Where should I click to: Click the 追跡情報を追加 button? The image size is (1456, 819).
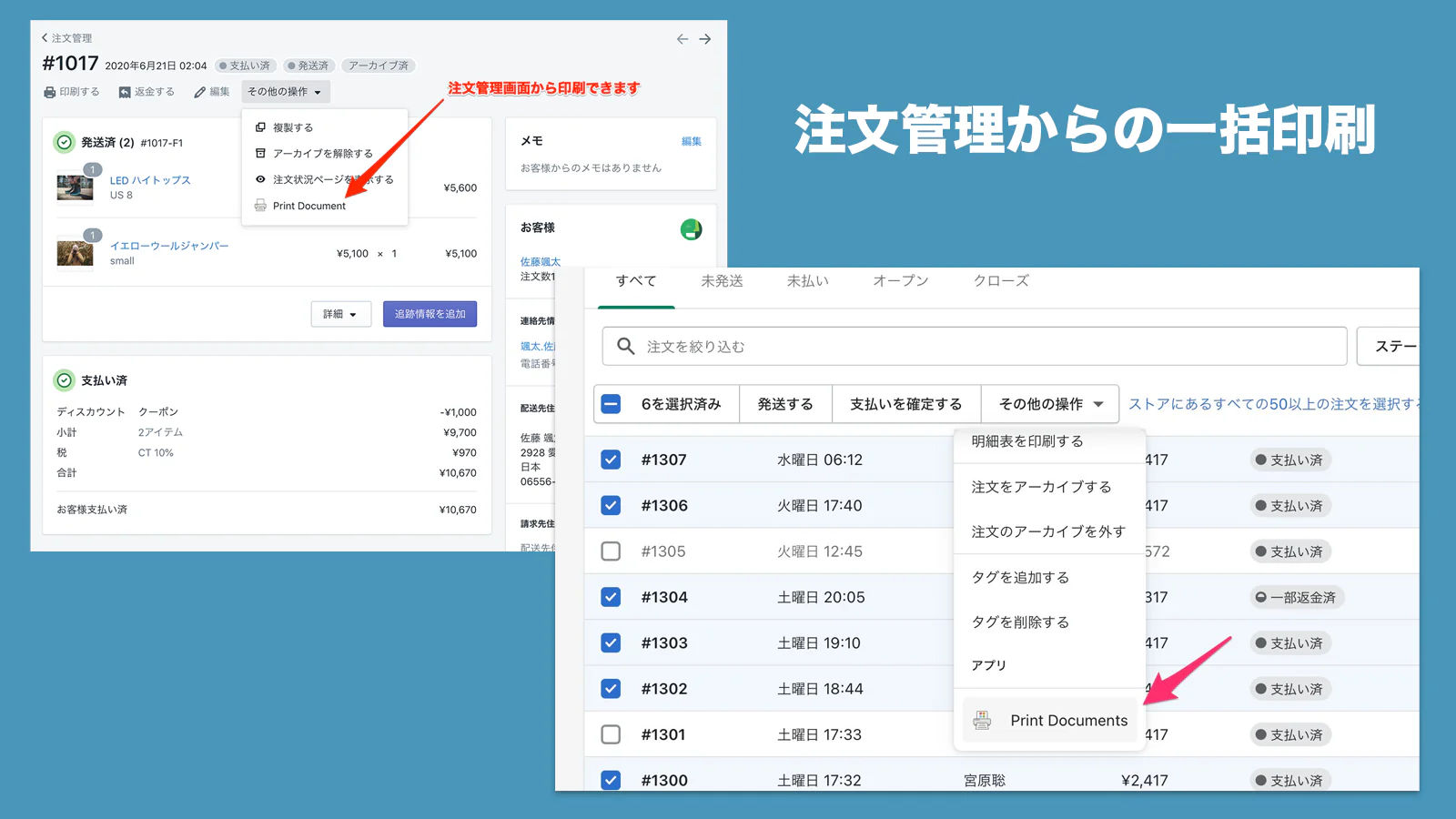click(430, 314)
